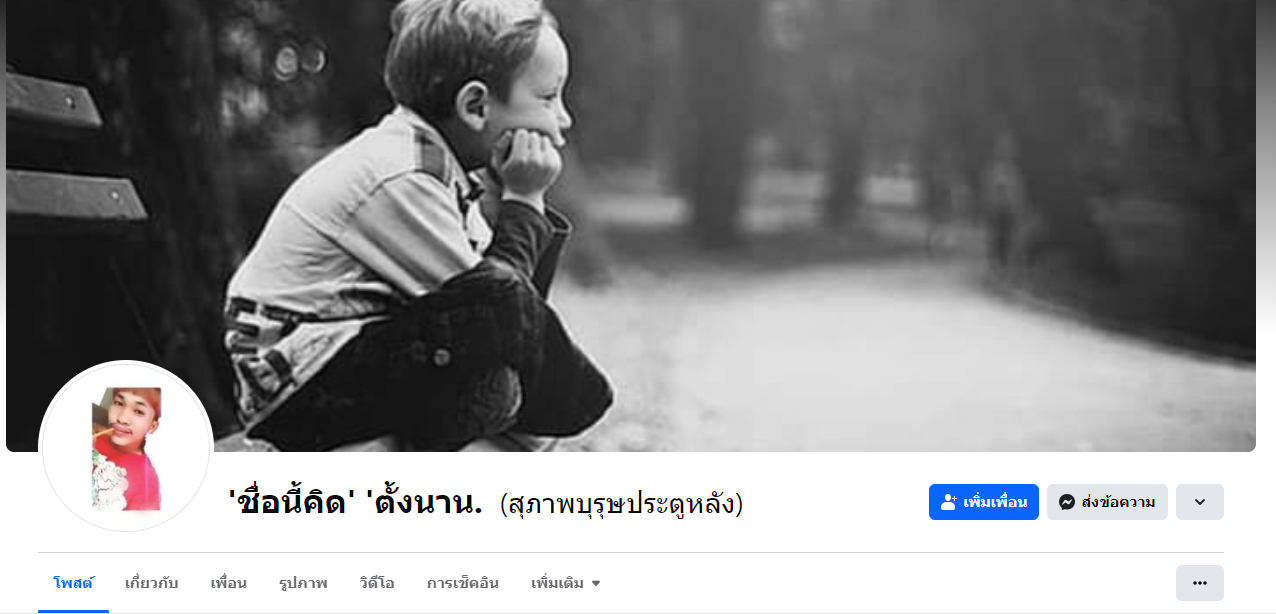1276x614 pixels.
Task: Open the เพิ่มเติม more tab
Action: 566,583
